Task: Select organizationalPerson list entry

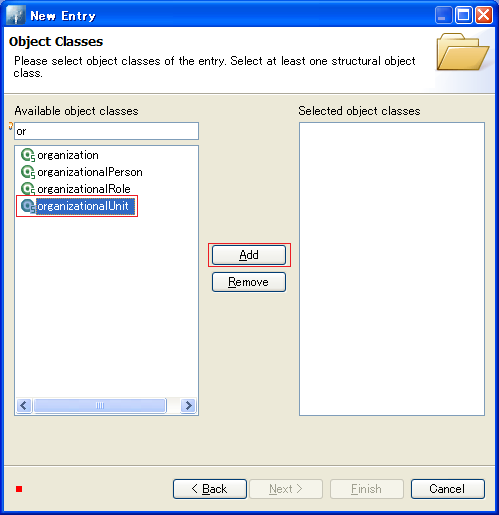Action: pos(90,172)
